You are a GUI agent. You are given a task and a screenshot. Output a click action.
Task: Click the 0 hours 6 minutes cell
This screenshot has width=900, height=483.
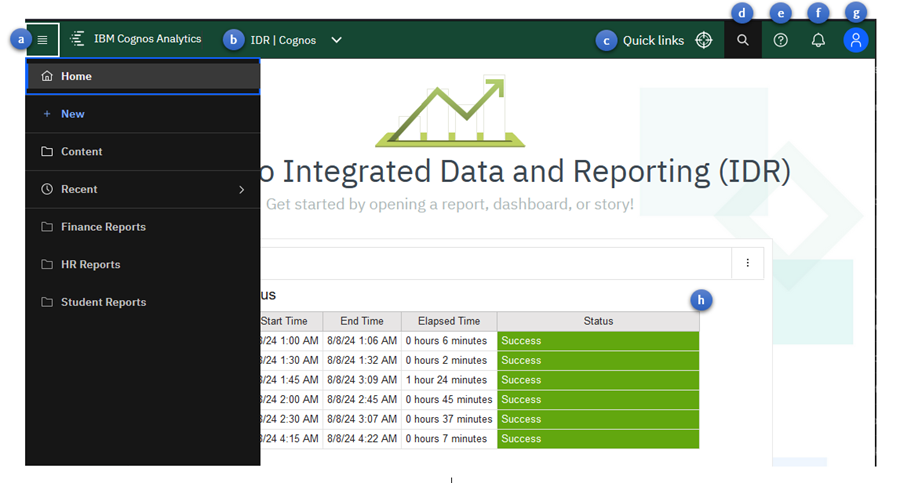[449, 341]
